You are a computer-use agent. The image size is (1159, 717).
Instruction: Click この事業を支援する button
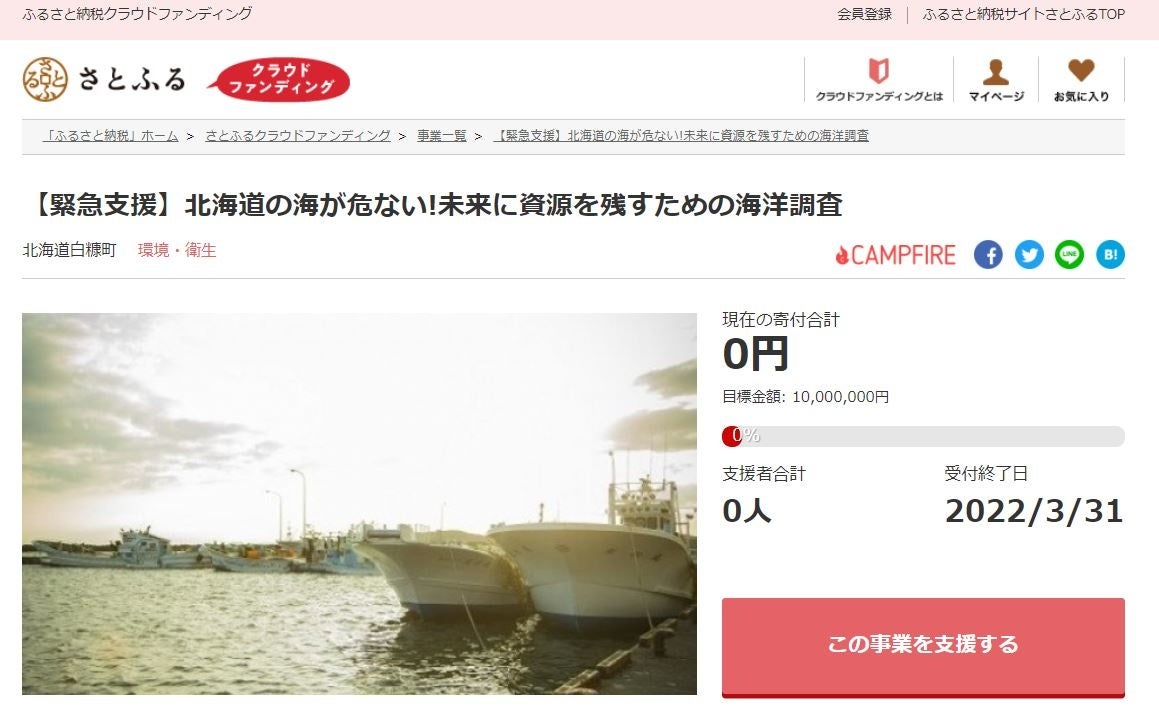923,647
